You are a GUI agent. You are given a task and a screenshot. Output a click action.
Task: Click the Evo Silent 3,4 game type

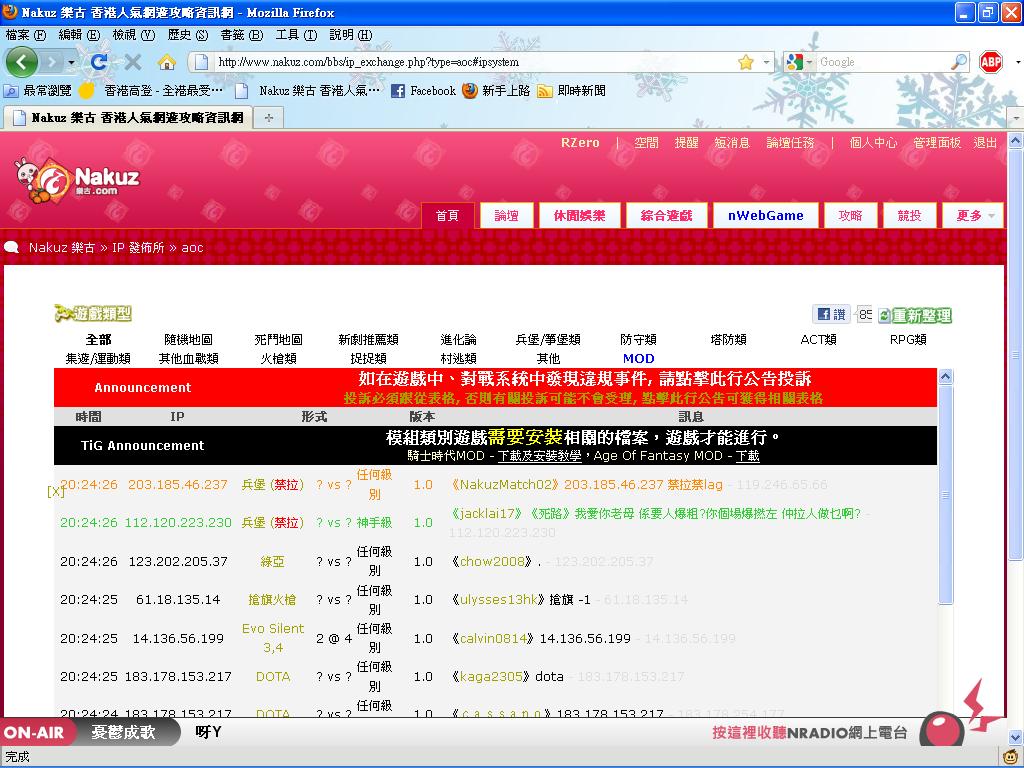point(273,638)
